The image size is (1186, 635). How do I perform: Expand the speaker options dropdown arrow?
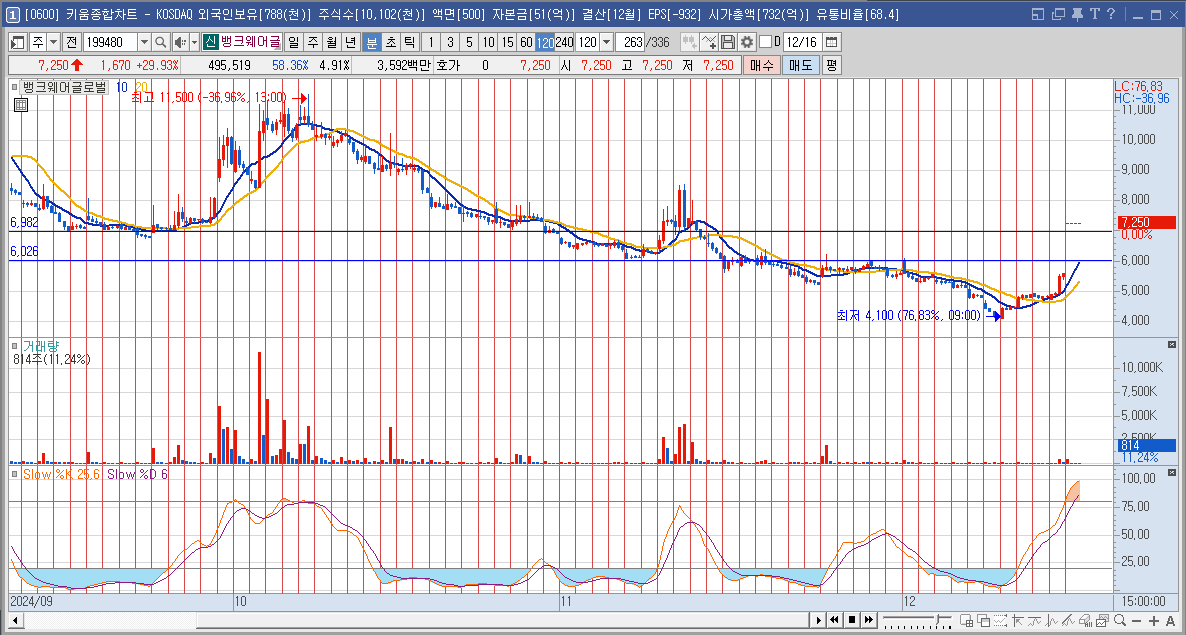point(194,42)
